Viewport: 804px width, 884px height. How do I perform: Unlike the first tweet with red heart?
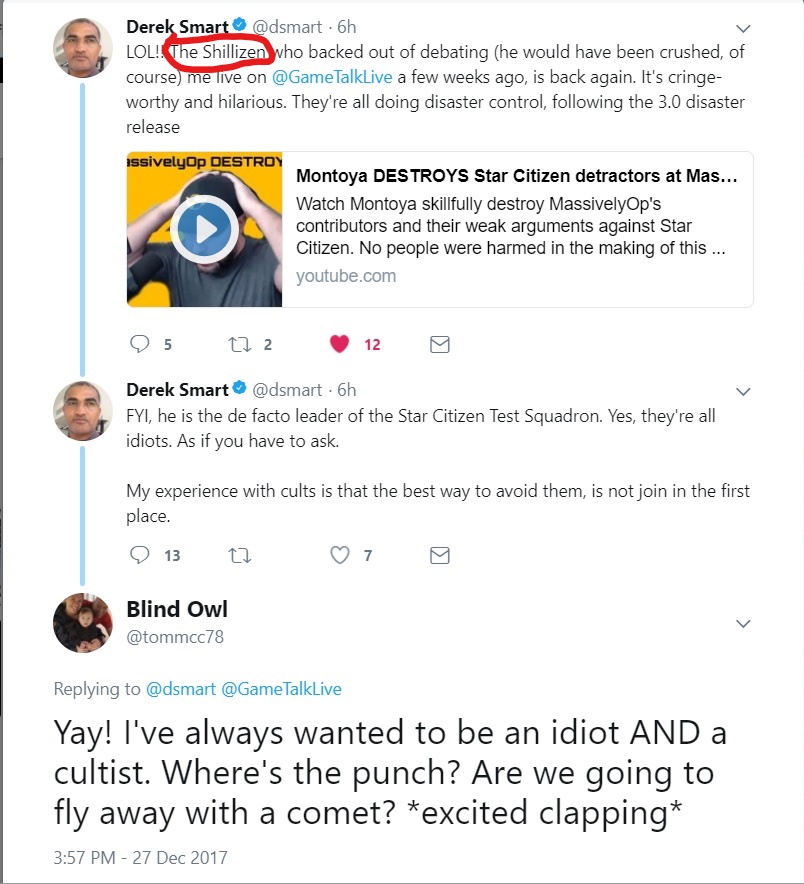point(339,344)
